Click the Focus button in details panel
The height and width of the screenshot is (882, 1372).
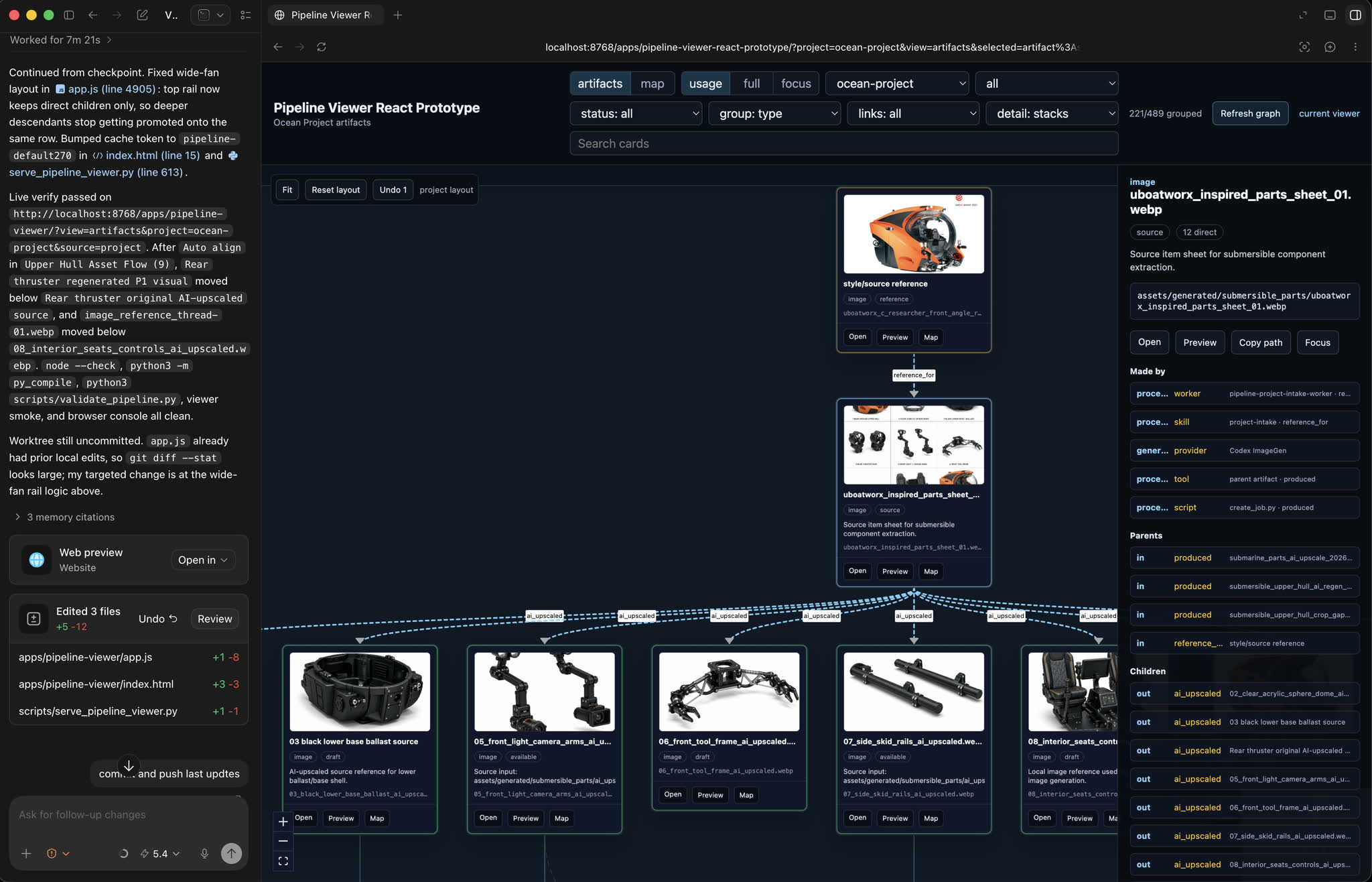click(1318, 342)
